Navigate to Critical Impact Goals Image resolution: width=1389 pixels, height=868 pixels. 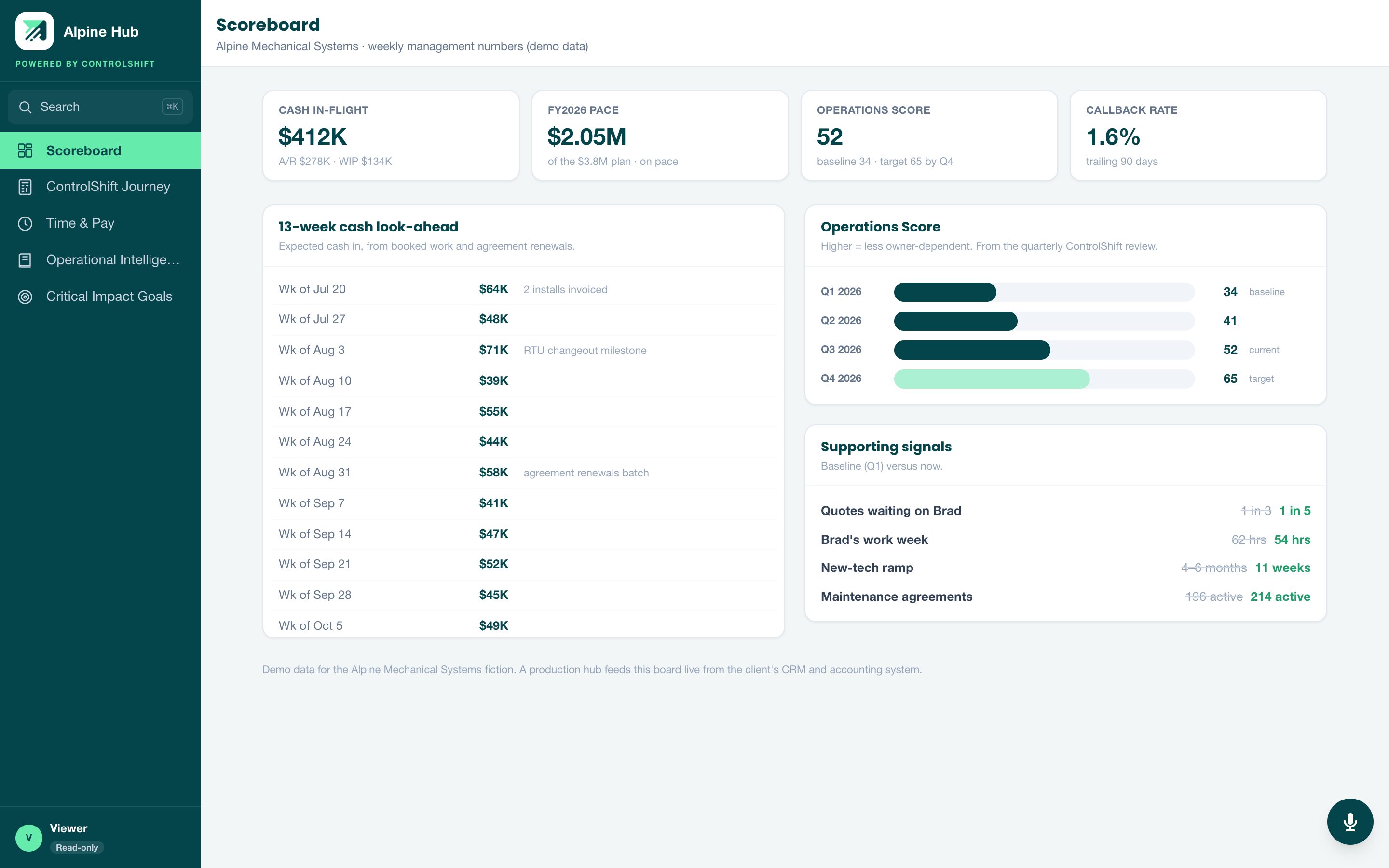point(100,297)
